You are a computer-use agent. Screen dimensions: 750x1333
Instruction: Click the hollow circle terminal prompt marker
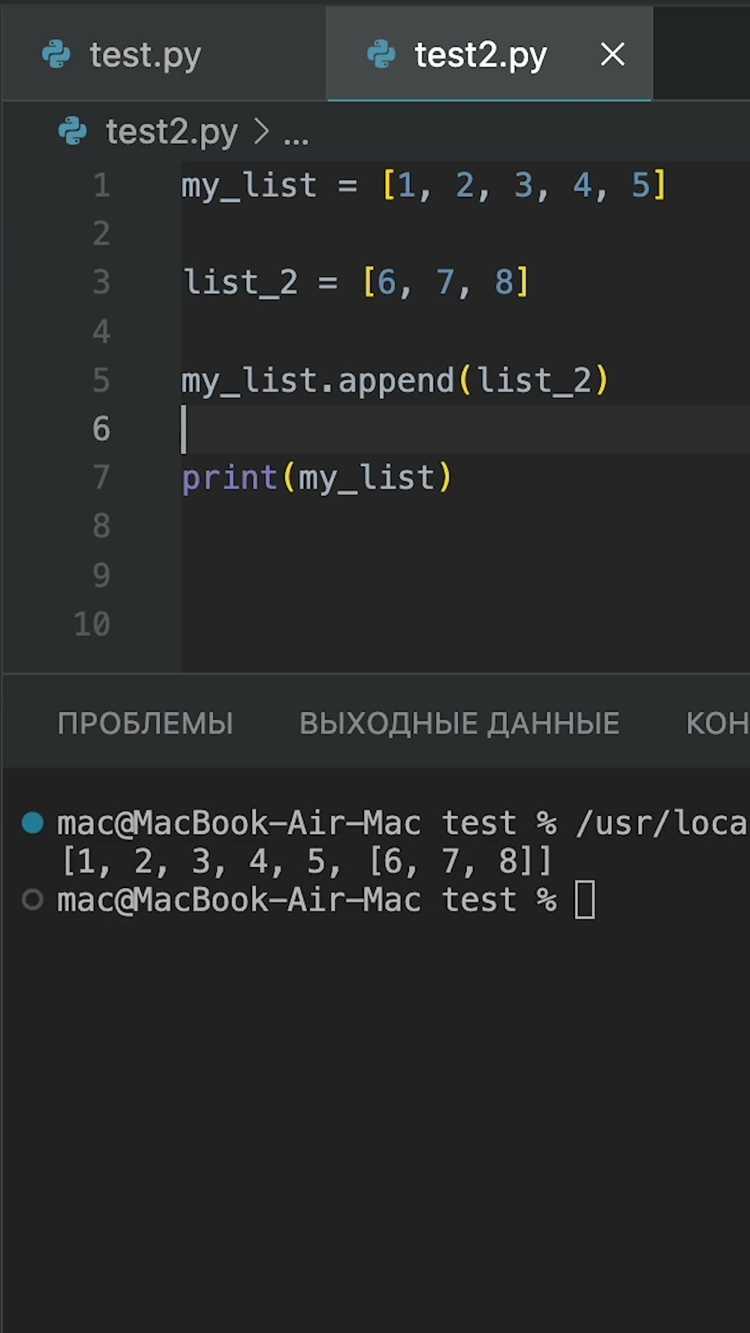[x=33, y=900]
